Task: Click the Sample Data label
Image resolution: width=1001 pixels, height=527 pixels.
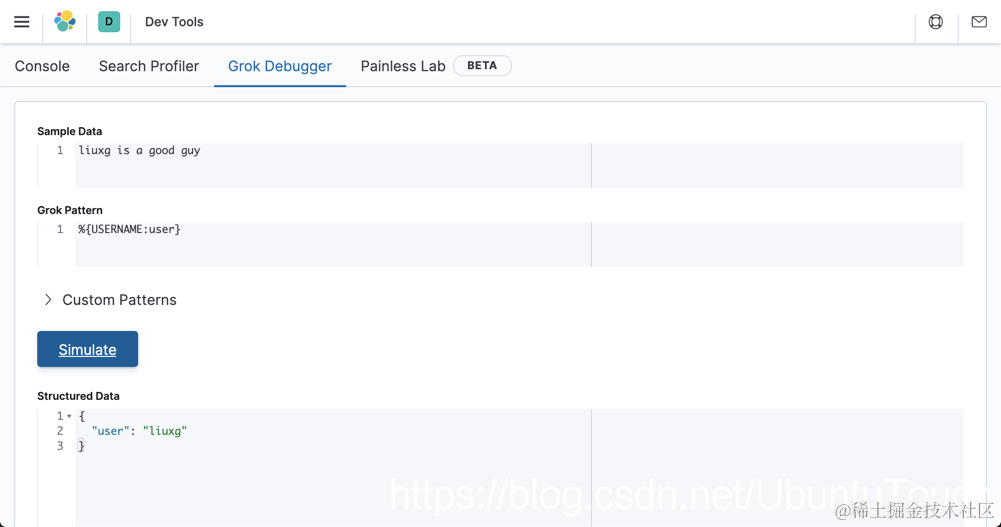Action: click(70, 131)
